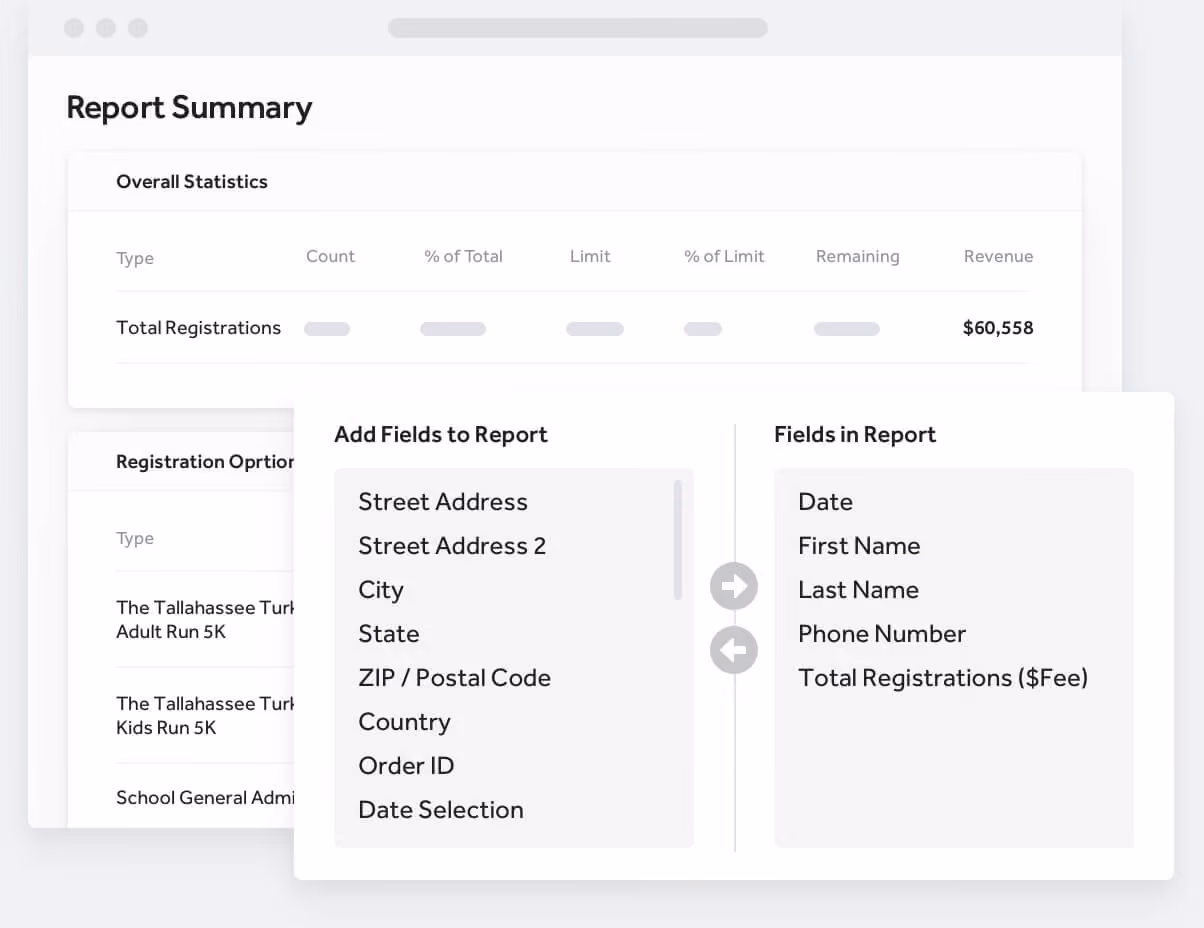Image resolution: width=1204 pixels, height=928 pixels.
Task: Click the Limit column header
Action: 590,256
